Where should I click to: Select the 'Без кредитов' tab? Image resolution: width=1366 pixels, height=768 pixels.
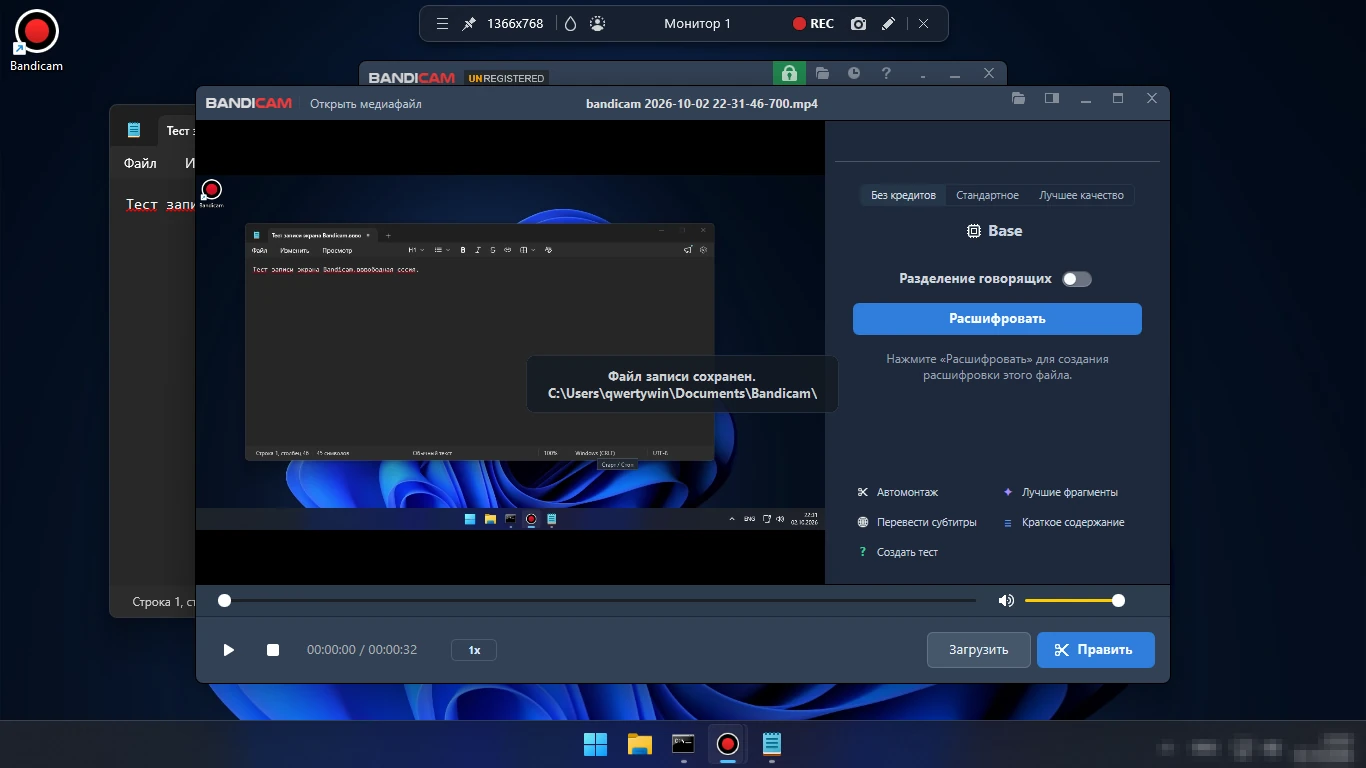(903, 195)
